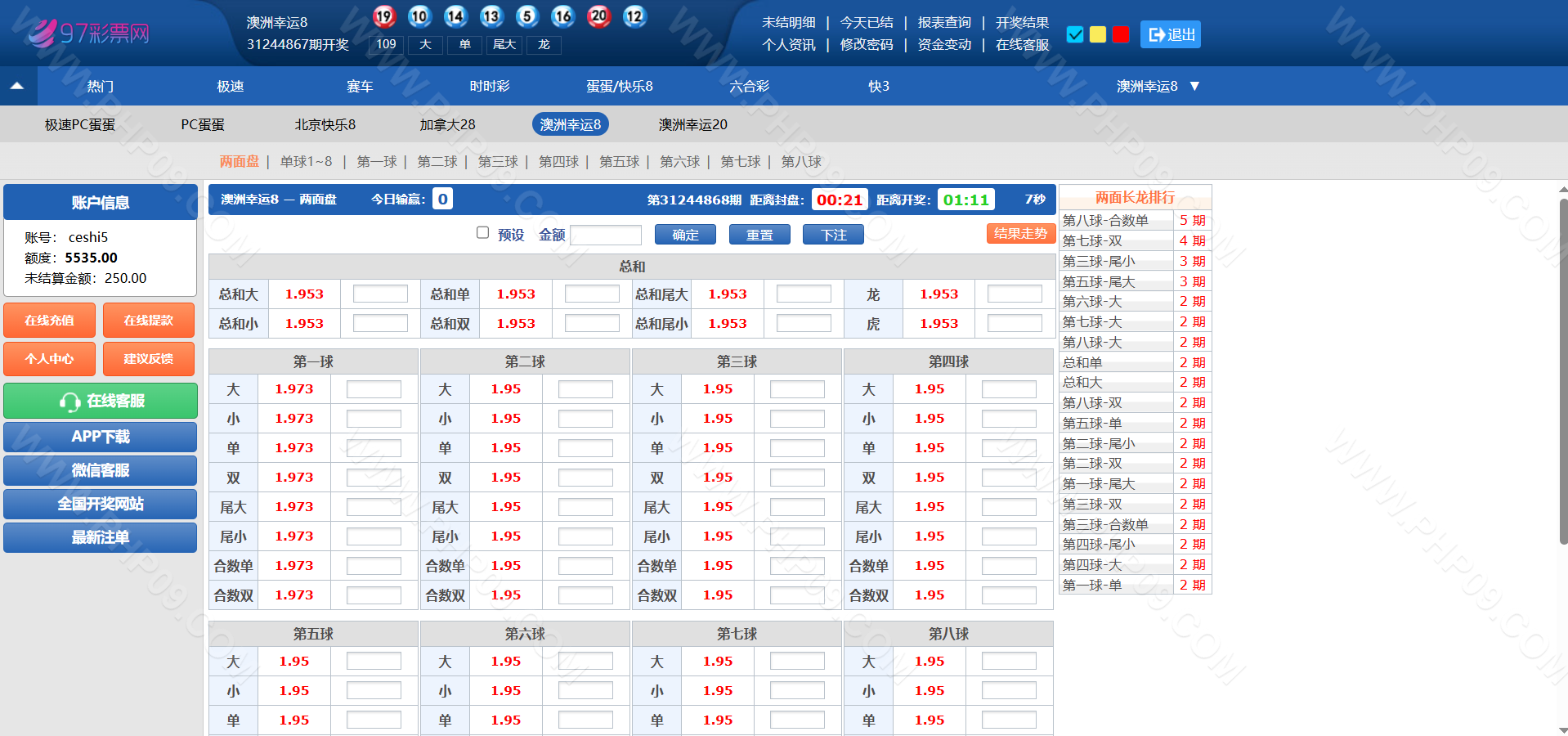Enable the 预设 preset checkbox
This screenshot has width=1568, height=736.
click(482, 233)
